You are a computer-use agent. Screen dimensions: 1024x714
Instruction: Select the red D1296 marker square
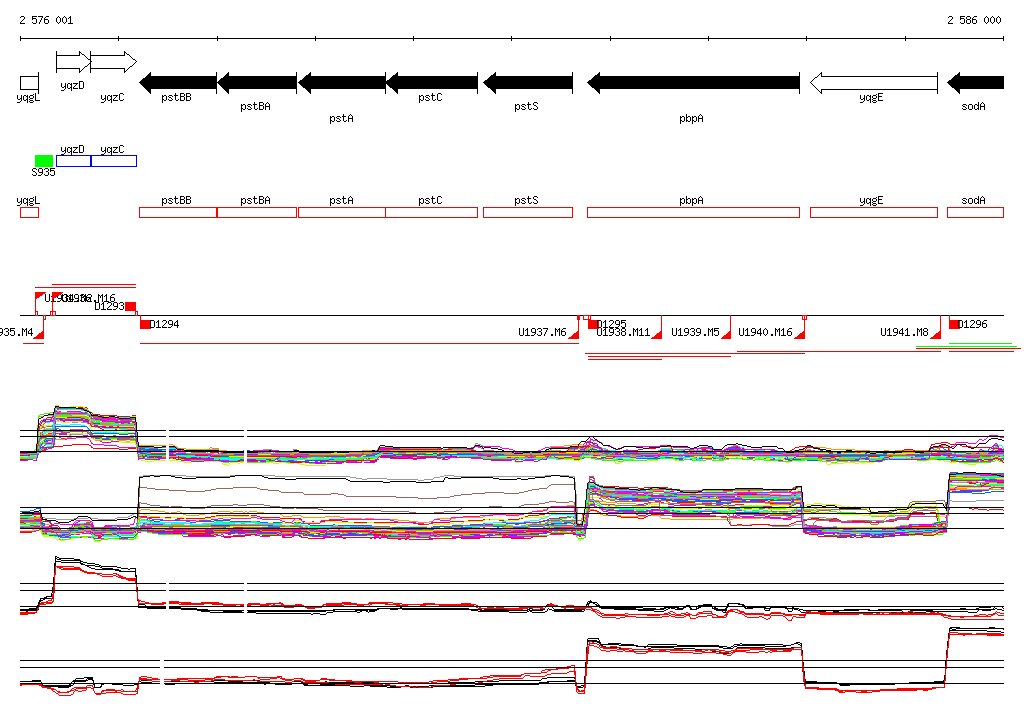coord(954,324)
